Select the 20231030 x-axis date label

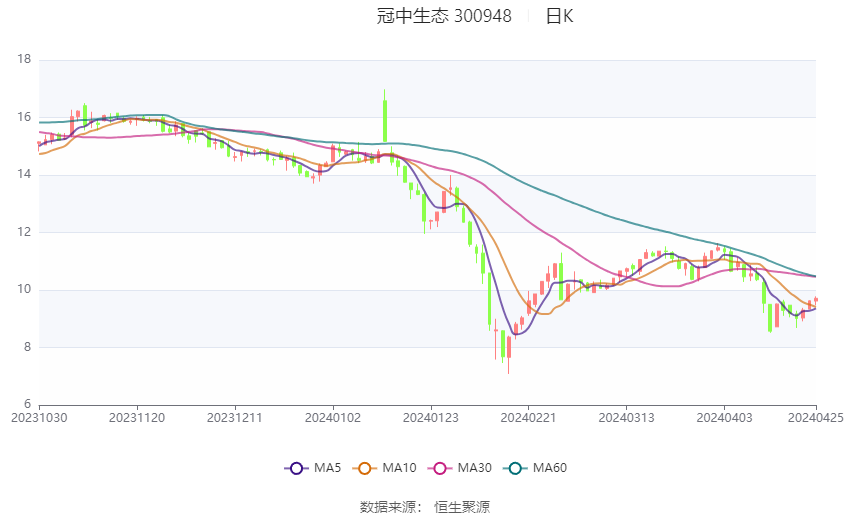coord(39,418)
